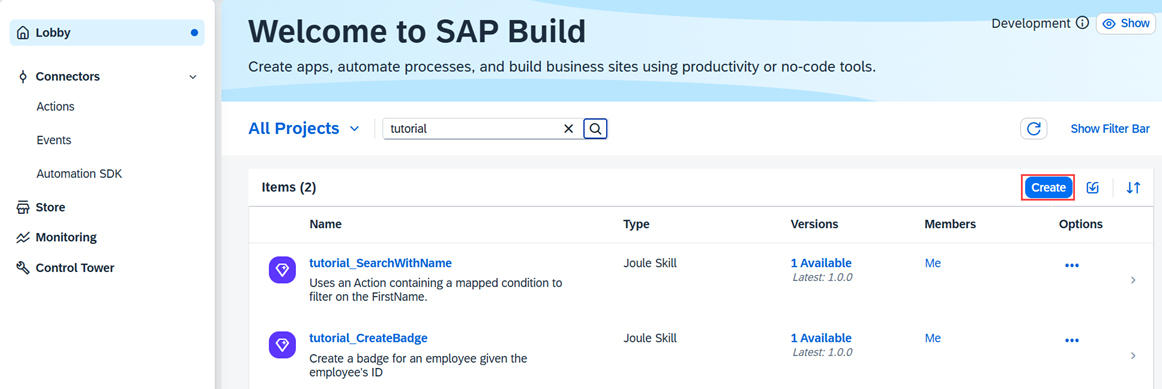Click the Control Tower wrench icon
This screenshot has height=389, width=1162.
click(x=23, y=268)
